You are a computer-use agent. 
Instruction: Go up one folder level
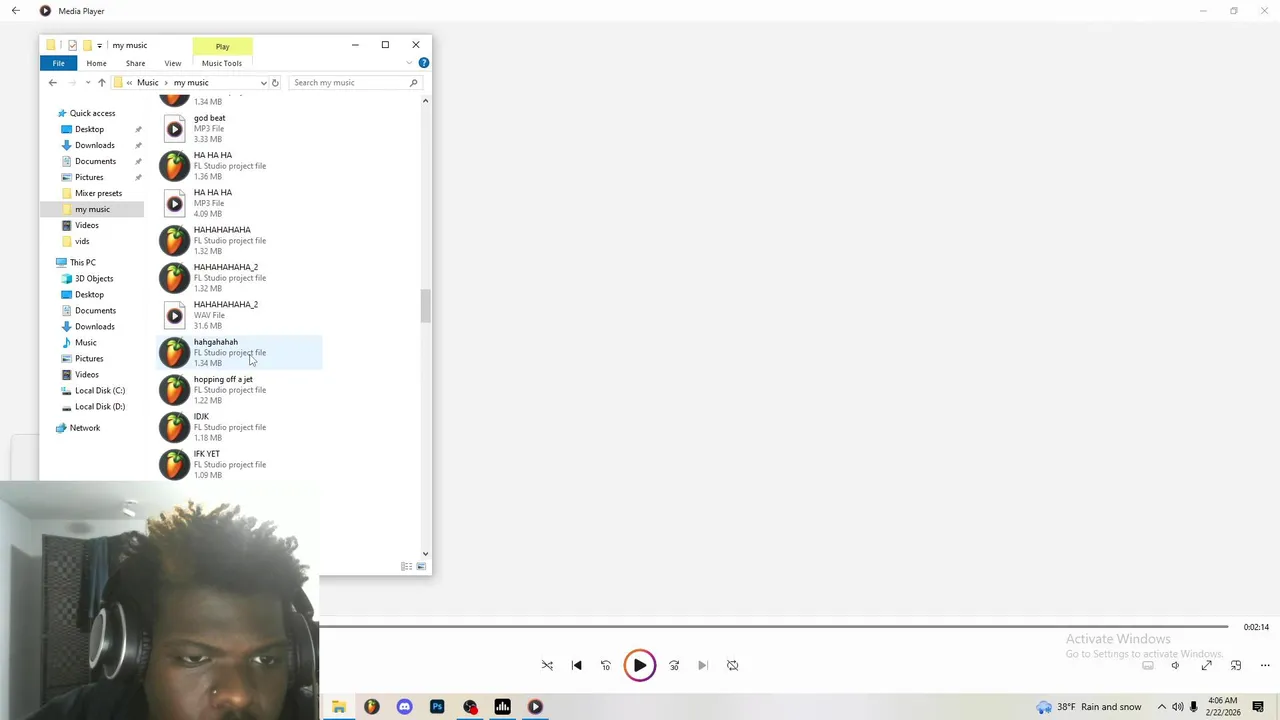click(101, 83)
